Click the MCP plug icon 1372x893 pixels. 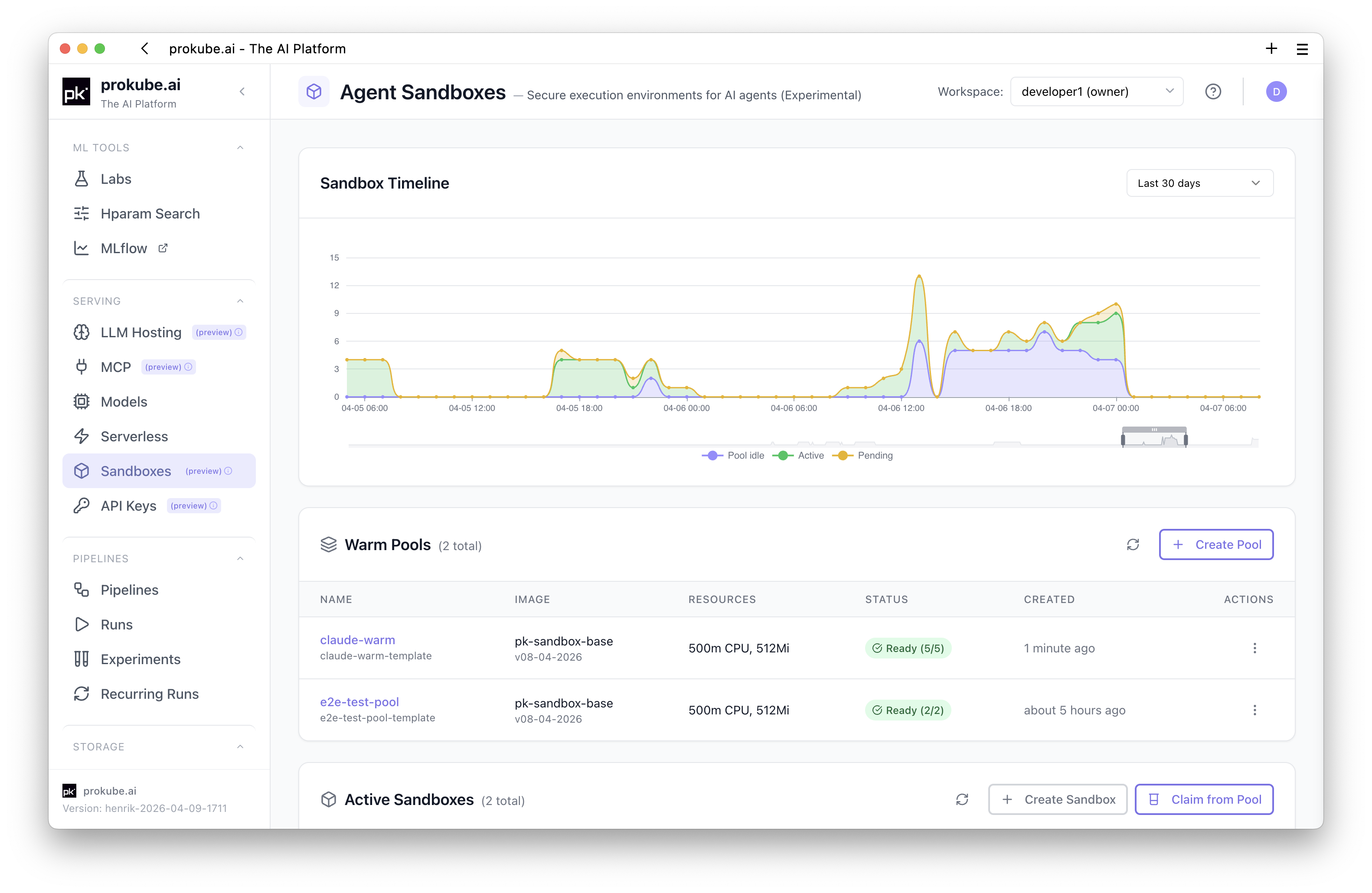(x=81, y=367)
